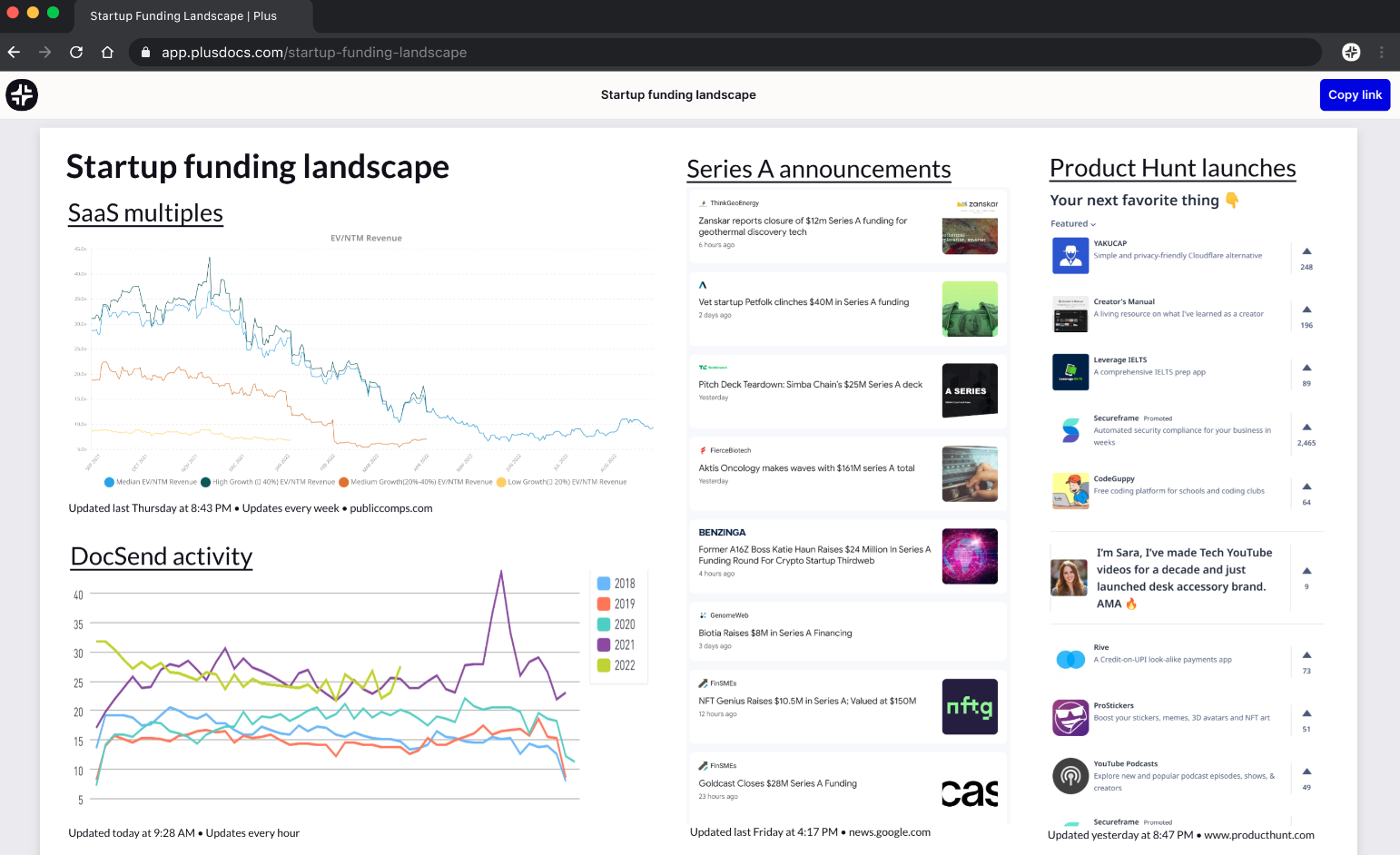The height and width of the screenshot is (855, 1400).
Task: Click the YAKUCAP product logo
Action: click(1070, 256)
